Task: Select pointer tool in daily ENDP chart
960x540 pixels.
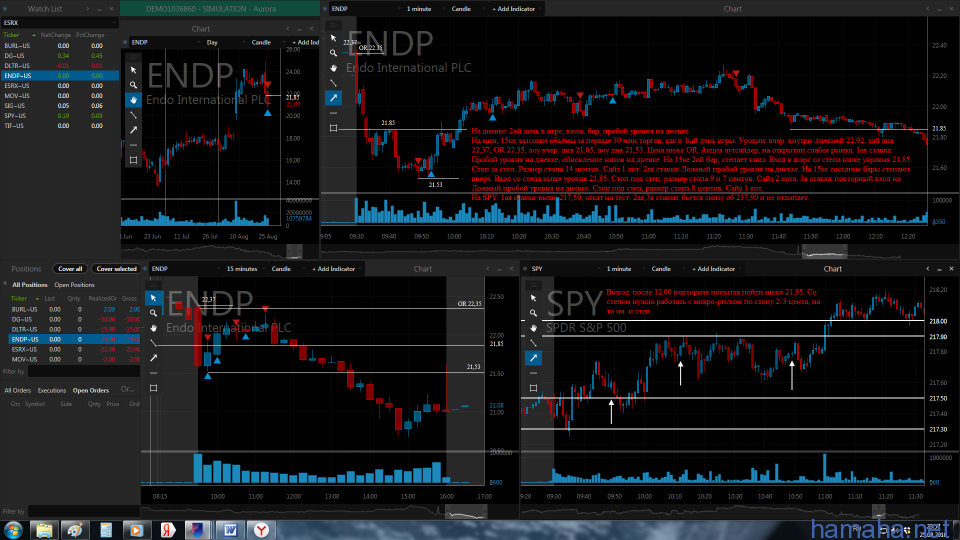Action: [x=133, y=70]
